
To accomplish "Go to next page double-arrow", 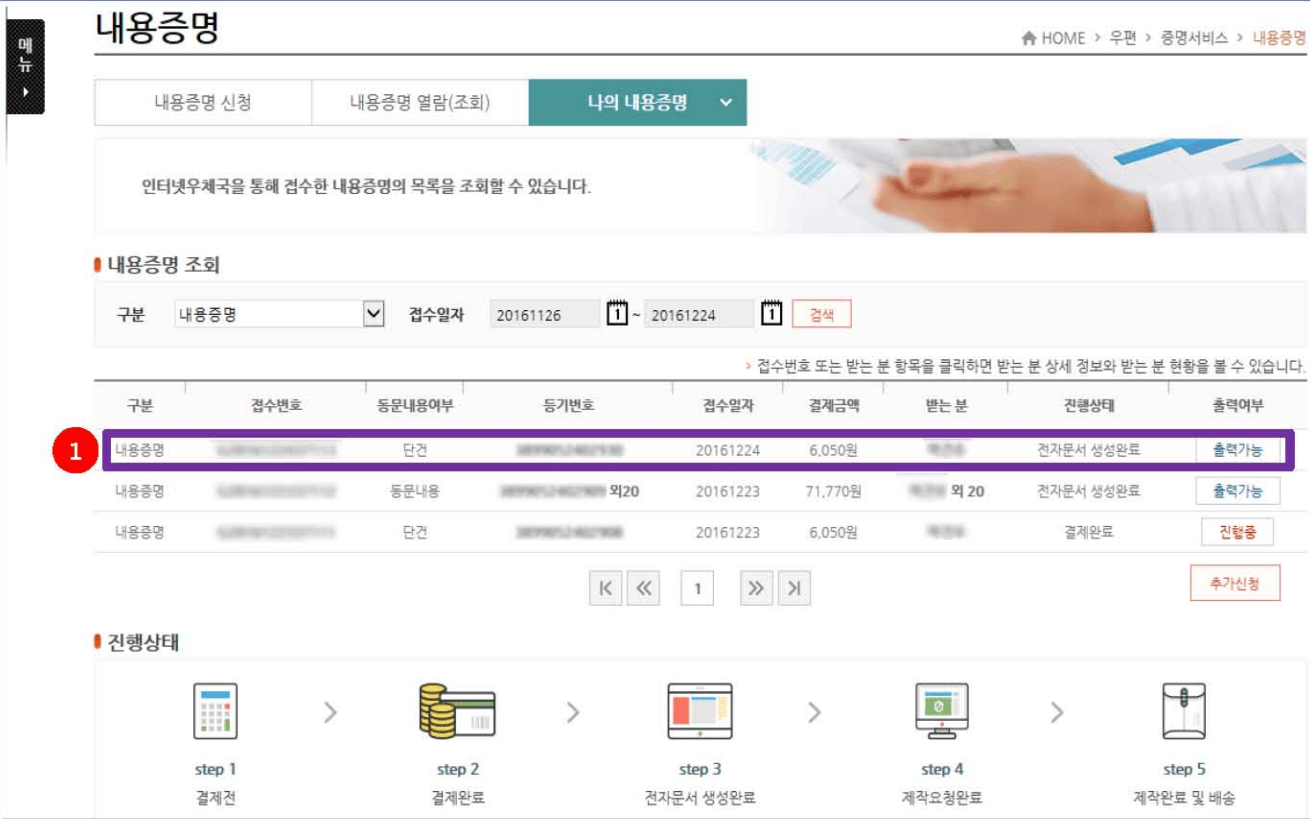I will [756, 589].
